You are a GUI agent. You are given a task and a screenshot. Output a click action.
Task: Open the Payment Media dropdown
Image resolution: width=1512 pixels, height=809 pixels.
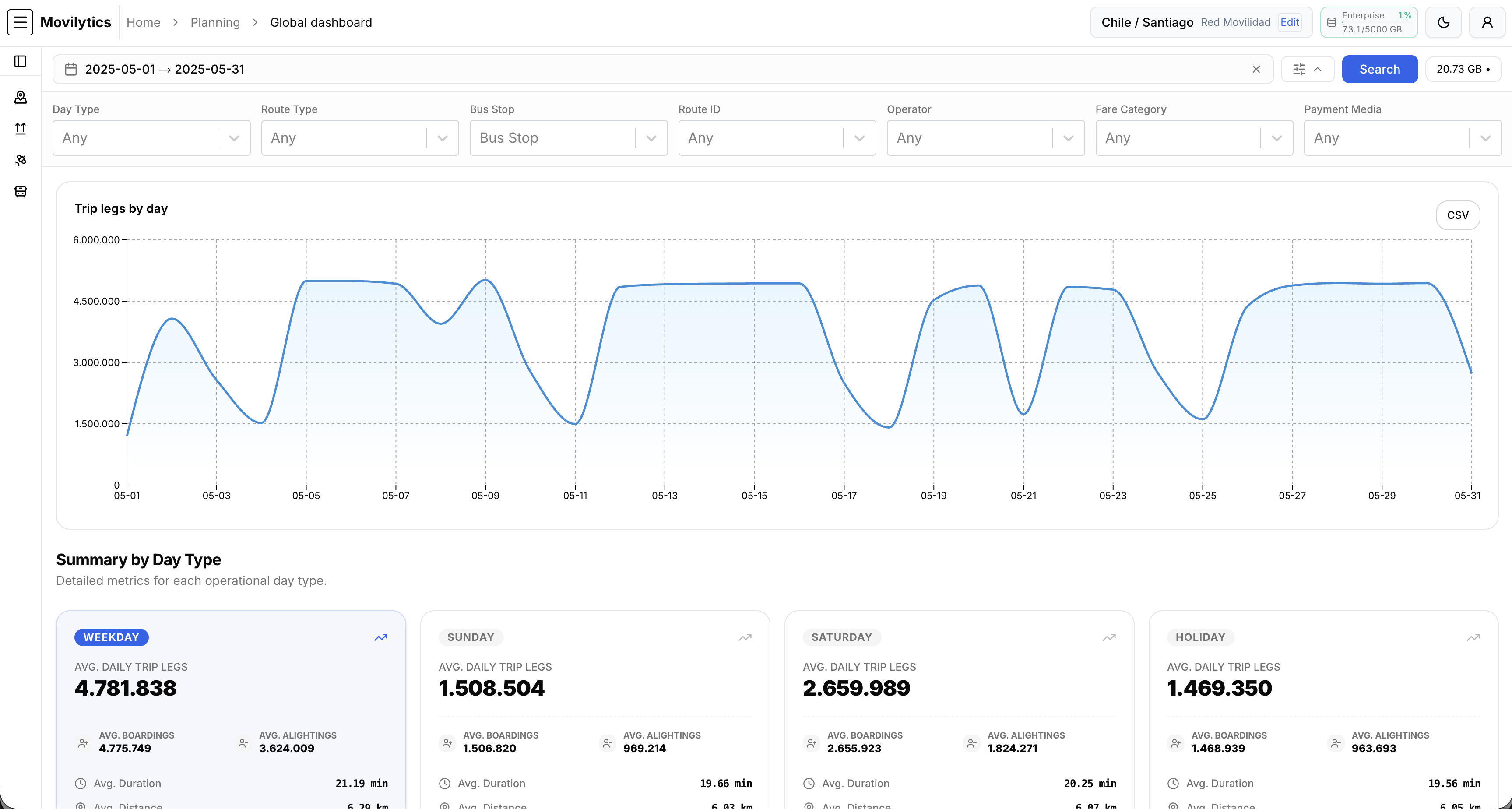(1403, 138)
